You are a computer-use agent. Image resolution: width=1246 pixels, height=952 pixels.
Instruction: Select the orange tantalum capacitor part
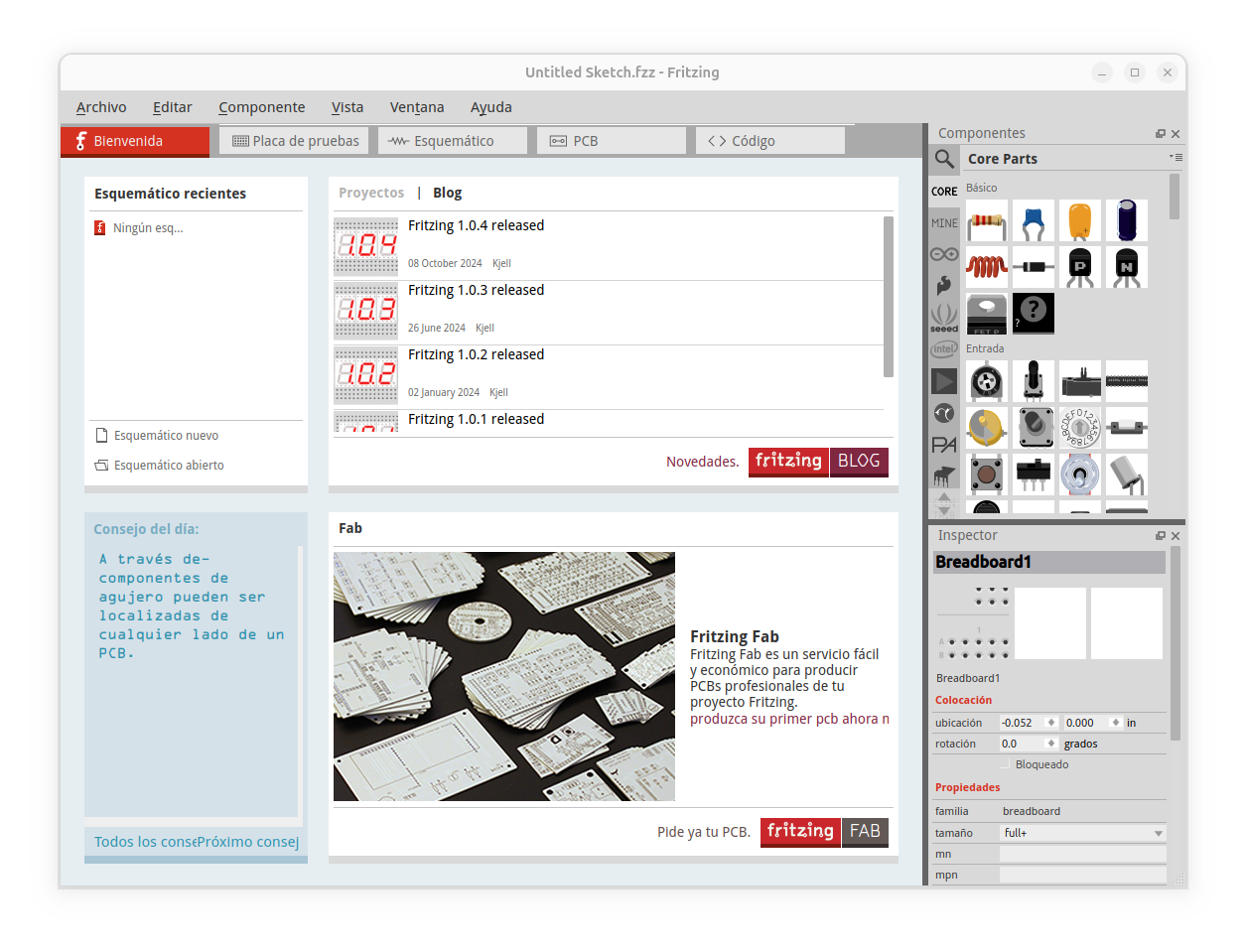tap(1080, 220)
